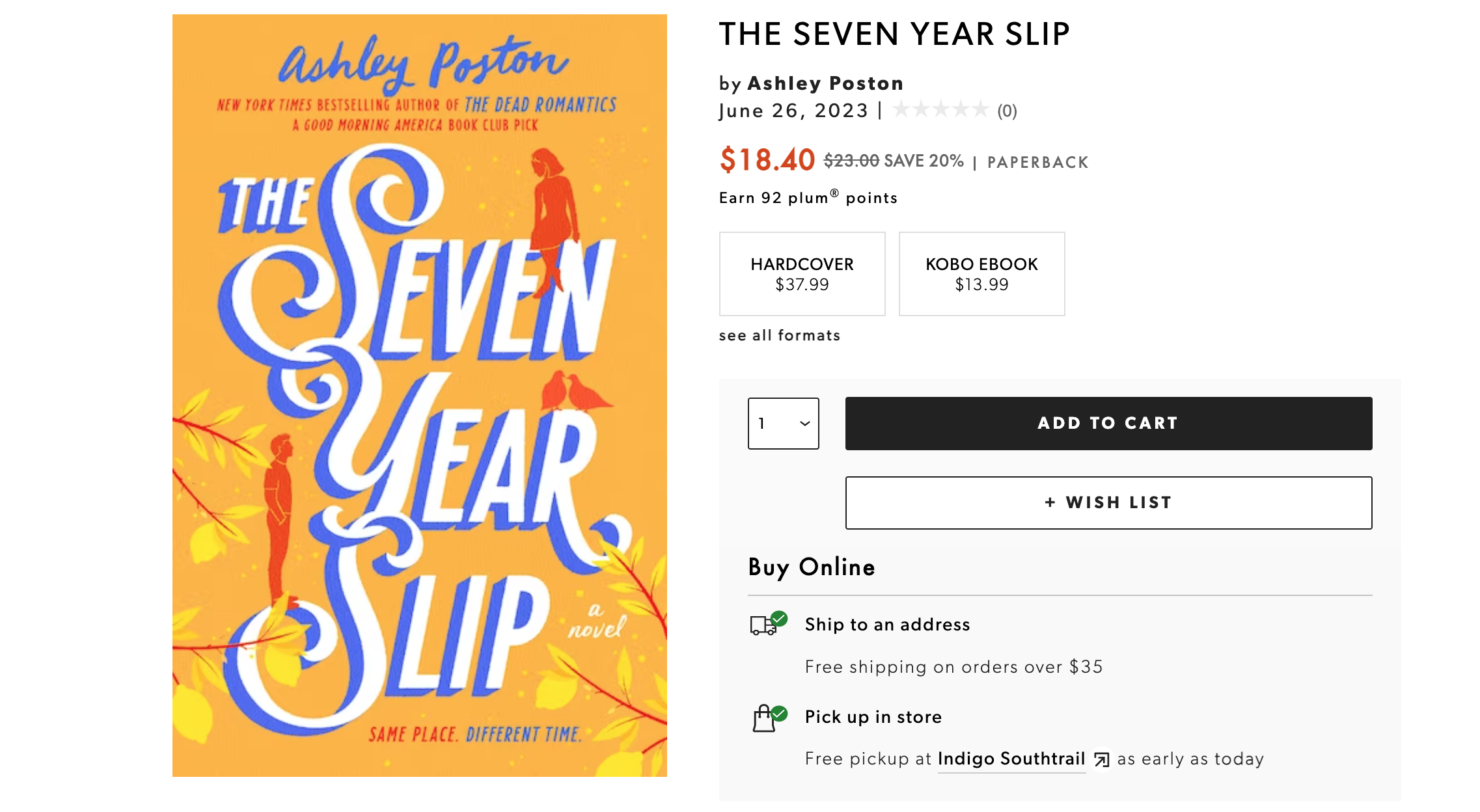Click the store pickup bag icon
Image resolution: width=1480 pixels, height=812 pixels.
click(x=763, y=720)
